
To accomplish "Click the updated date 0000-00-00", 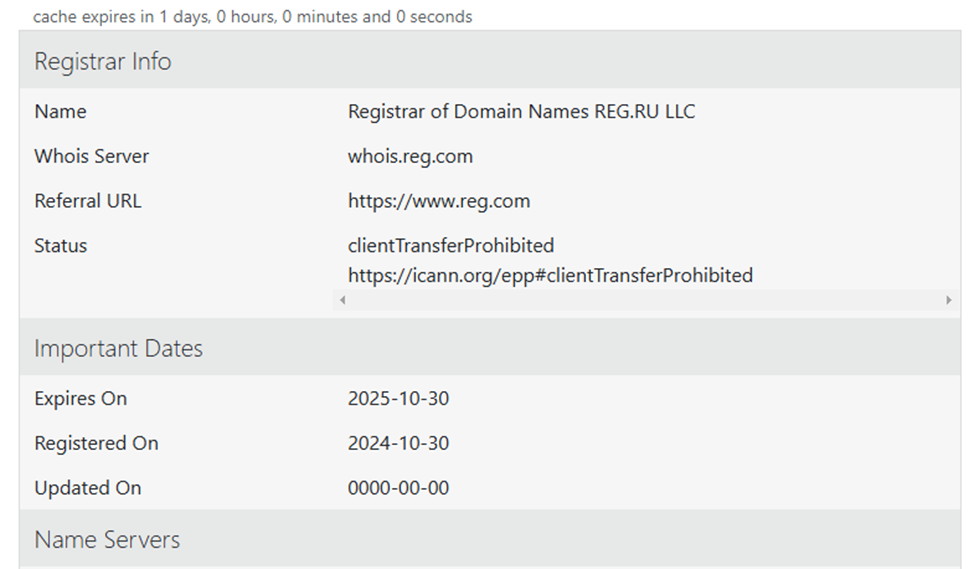I will [398, 488].
